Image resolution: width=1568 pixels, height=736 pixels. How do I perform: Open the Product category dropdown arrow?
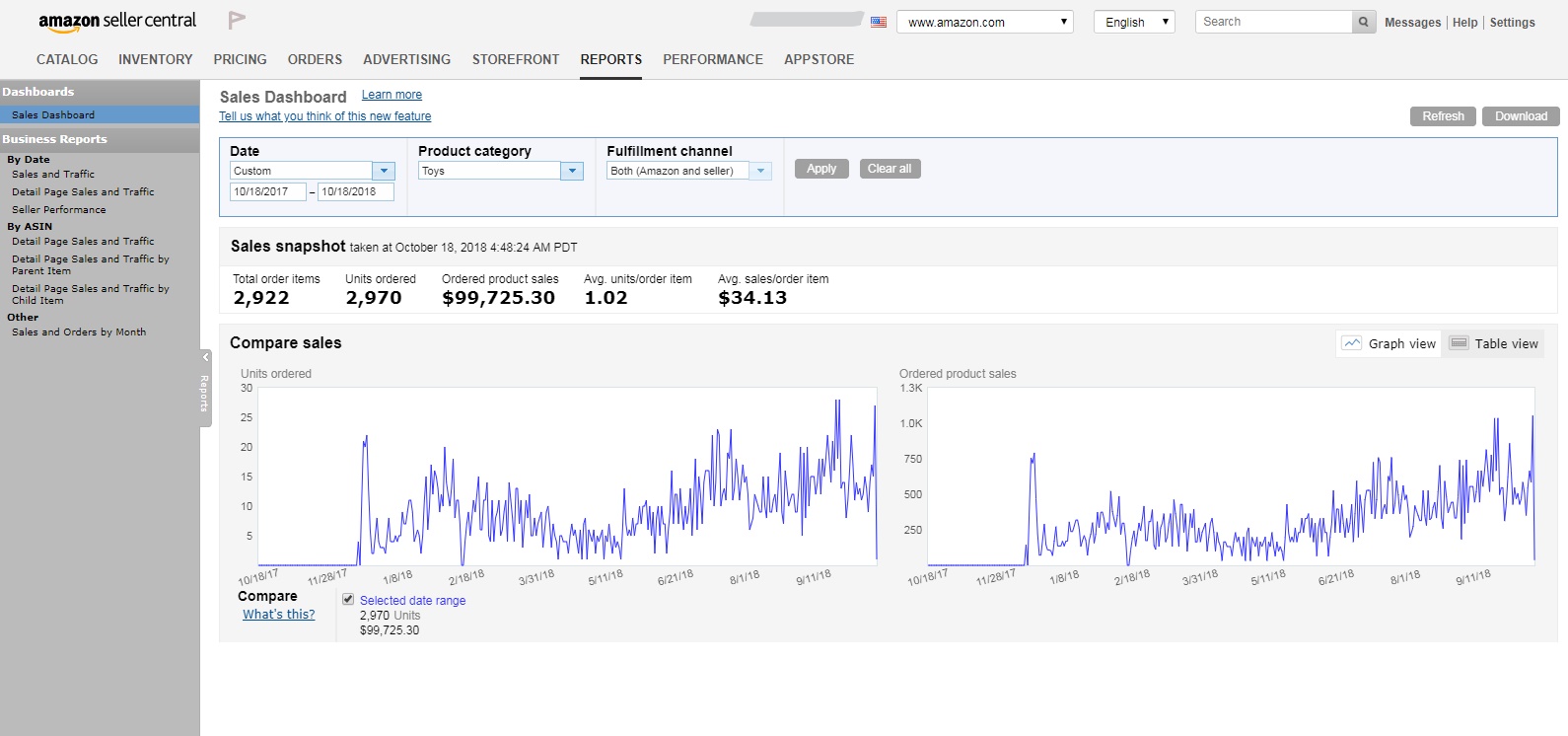click(572, 171)
